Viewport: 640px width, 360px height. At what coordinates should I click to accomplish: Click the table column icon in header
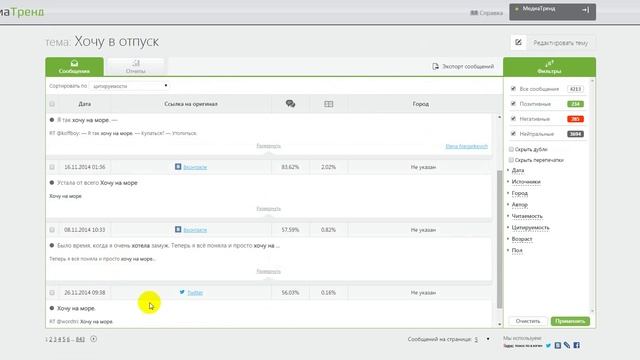(x=329, y=104)
